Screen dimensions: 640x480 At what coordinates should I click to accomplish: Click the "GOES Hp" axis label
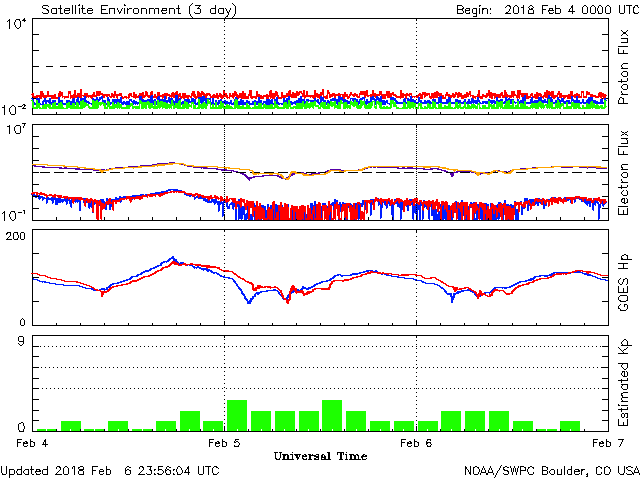pyautogui.click(x=624, y=283)
